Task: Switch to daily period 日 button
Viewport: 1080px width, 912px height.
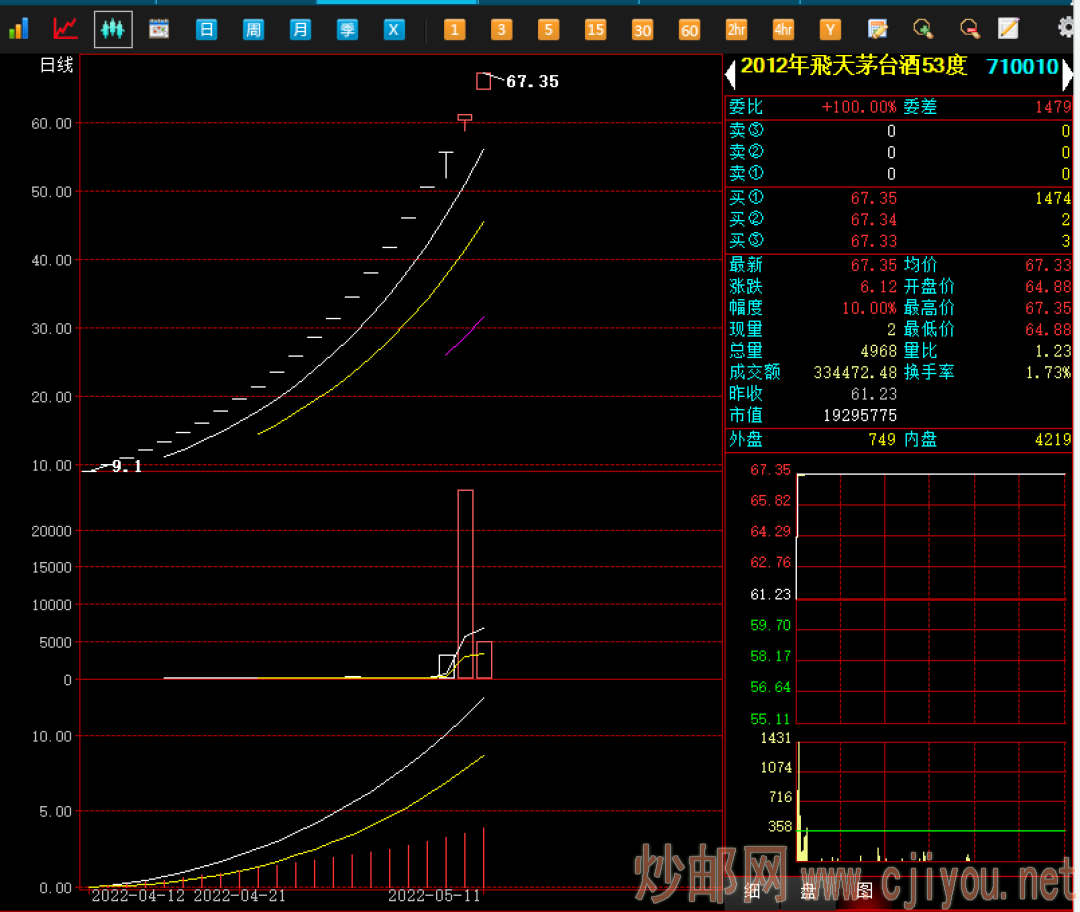Action: [206, 29]
